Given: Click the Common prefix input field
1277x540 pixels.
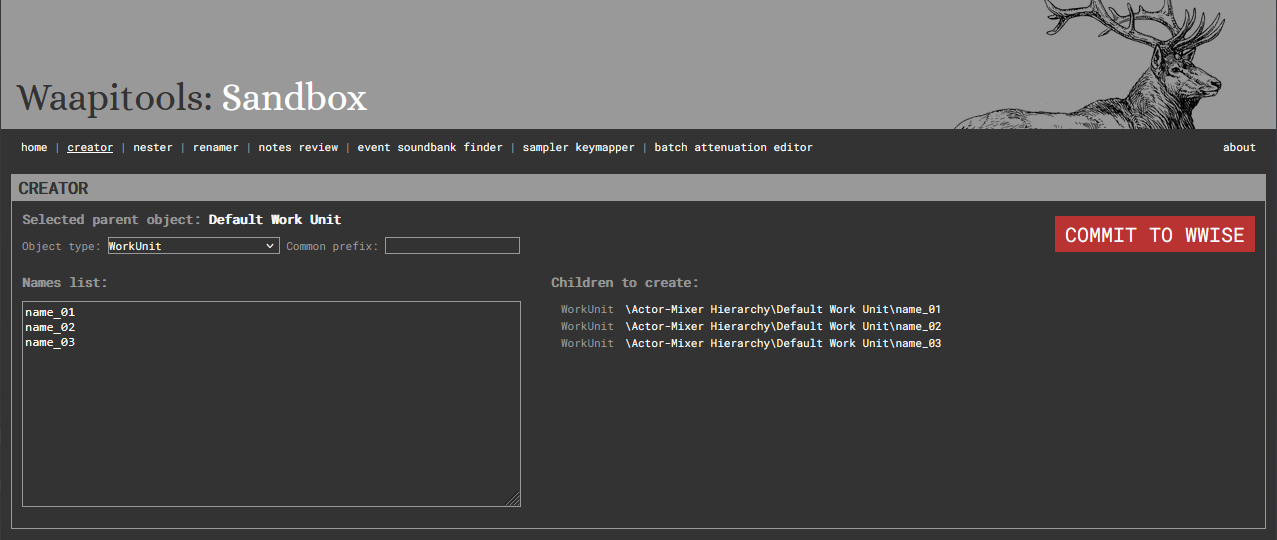Looking at the screenshot, I should tap(452, 246).
